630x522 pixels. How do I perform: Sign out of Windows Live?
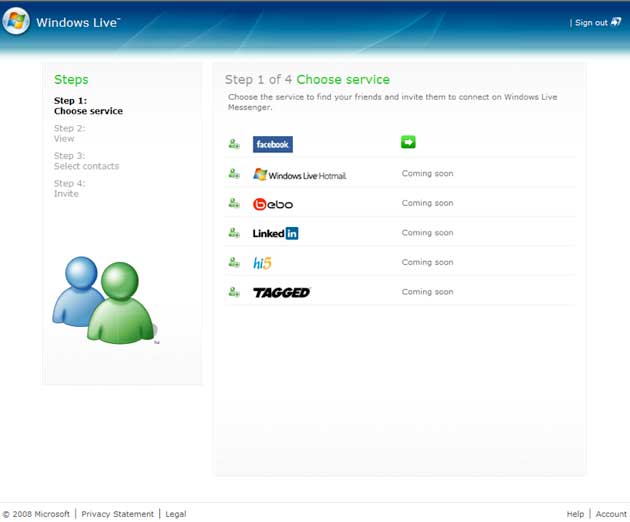coord(591,23)
